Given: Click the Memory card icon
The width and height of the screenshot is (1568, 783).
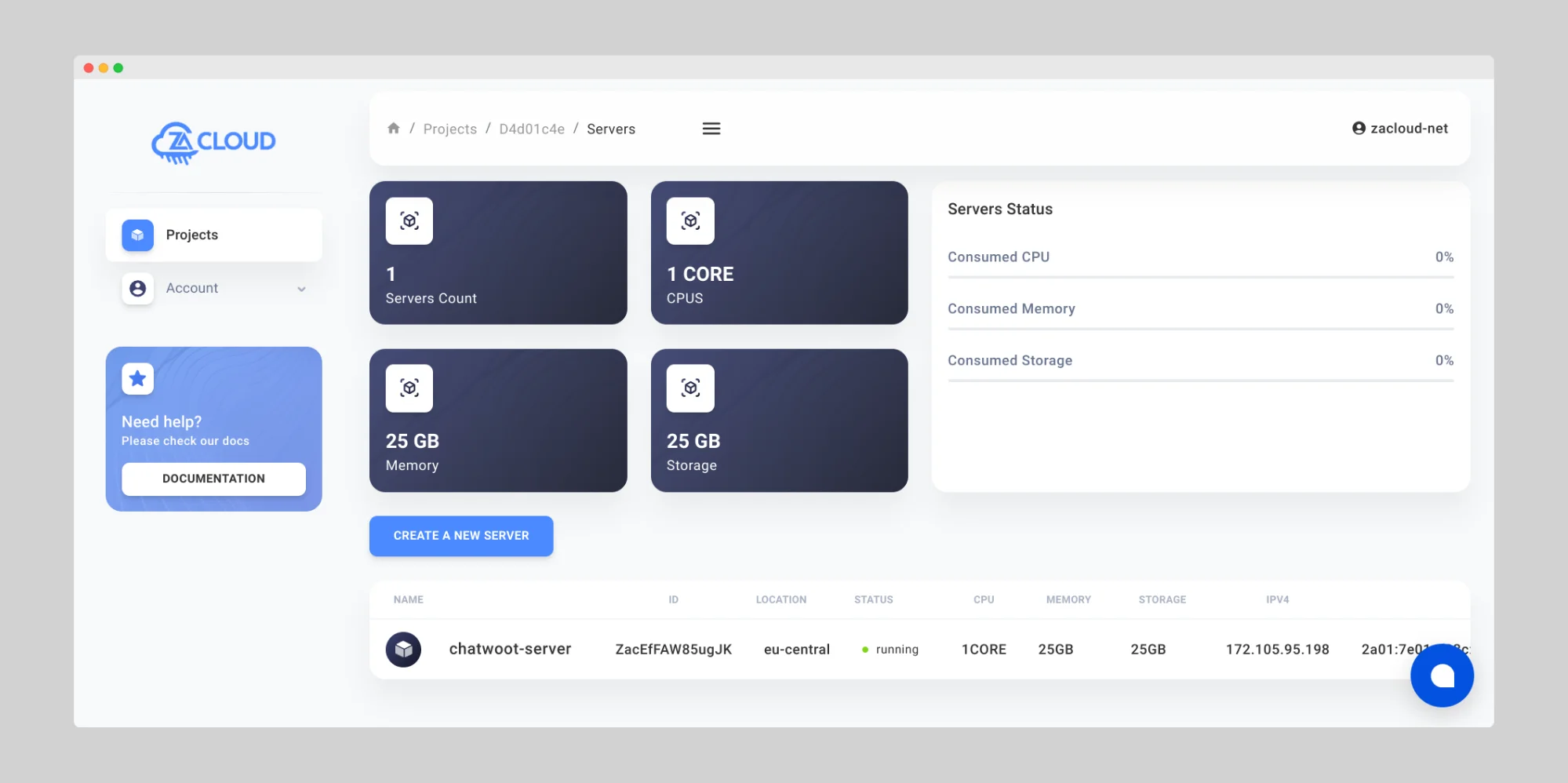Looking at the screenshot, I should 409,388.
